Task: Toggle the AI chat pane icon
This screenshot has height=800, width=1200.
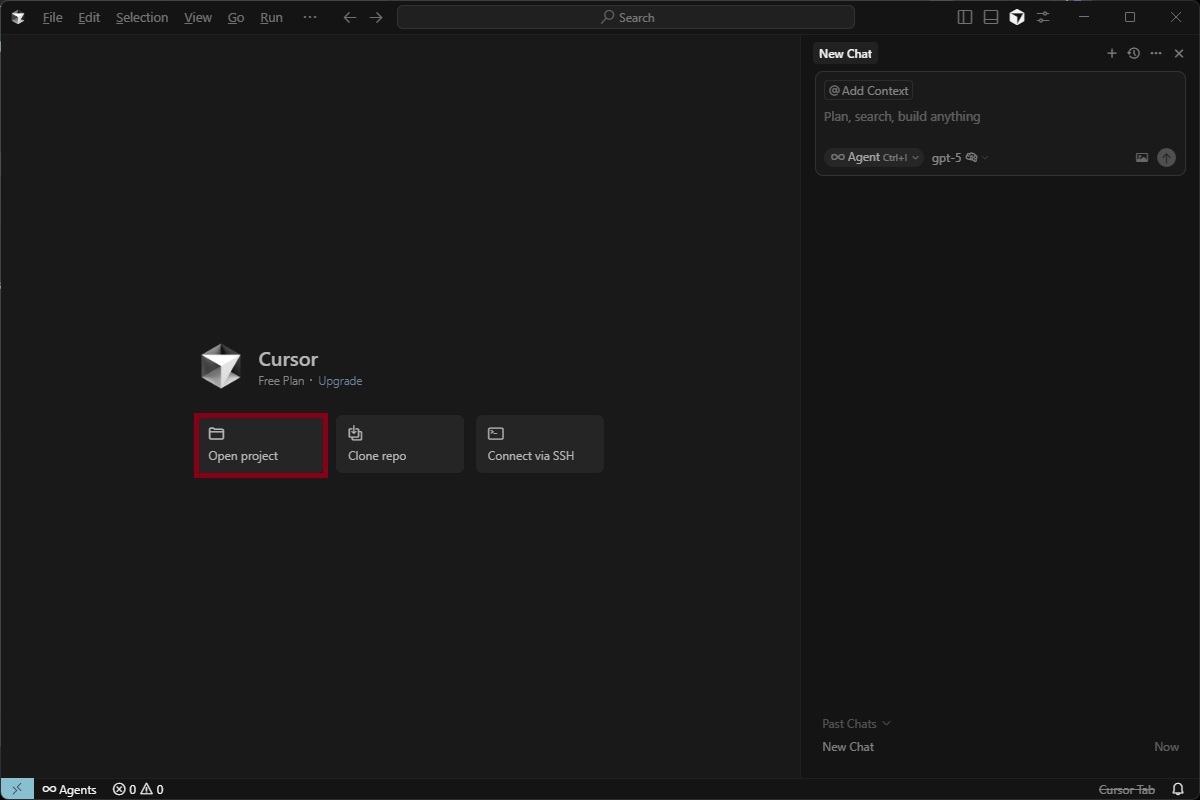Action: (1017, 17)
